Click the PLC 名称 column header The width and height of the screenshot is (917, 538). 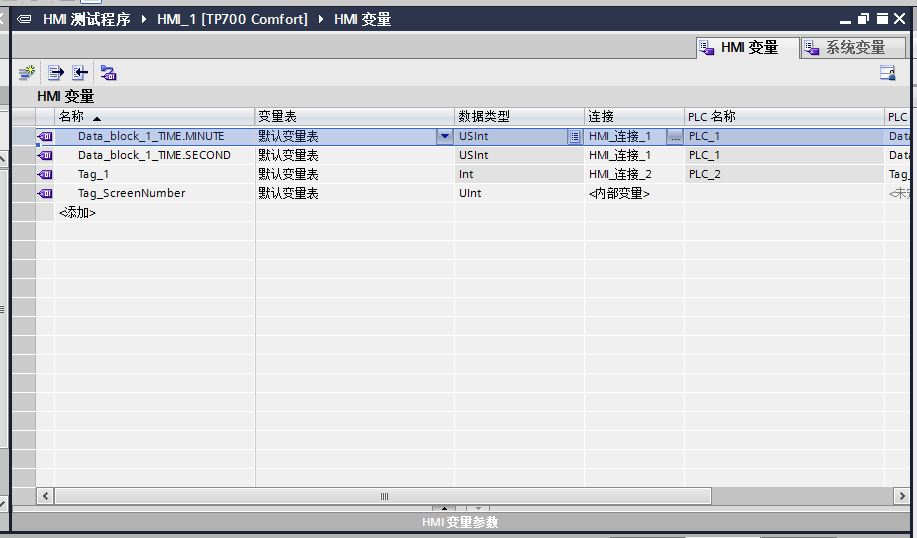[x=784, y=116]
